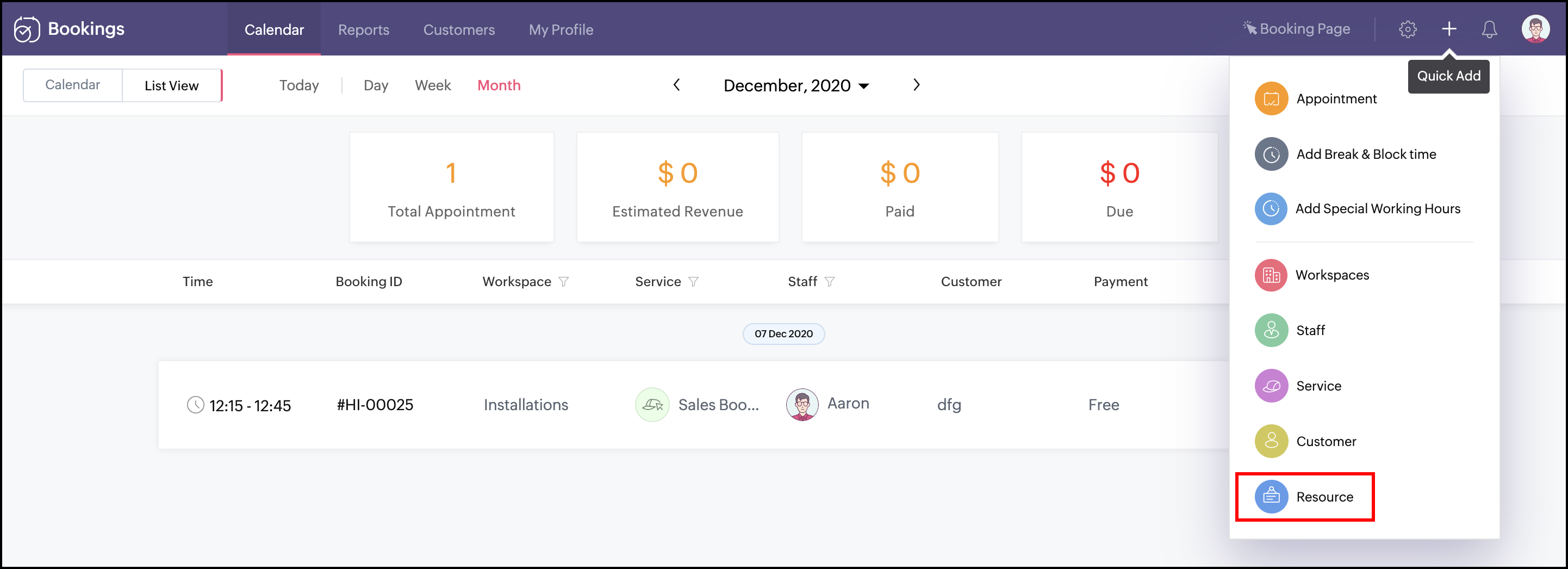This screenshot has height=569, width=1568.
Task: Click the Workspaces icon in Quick Add
Action: pos(1271,275)
